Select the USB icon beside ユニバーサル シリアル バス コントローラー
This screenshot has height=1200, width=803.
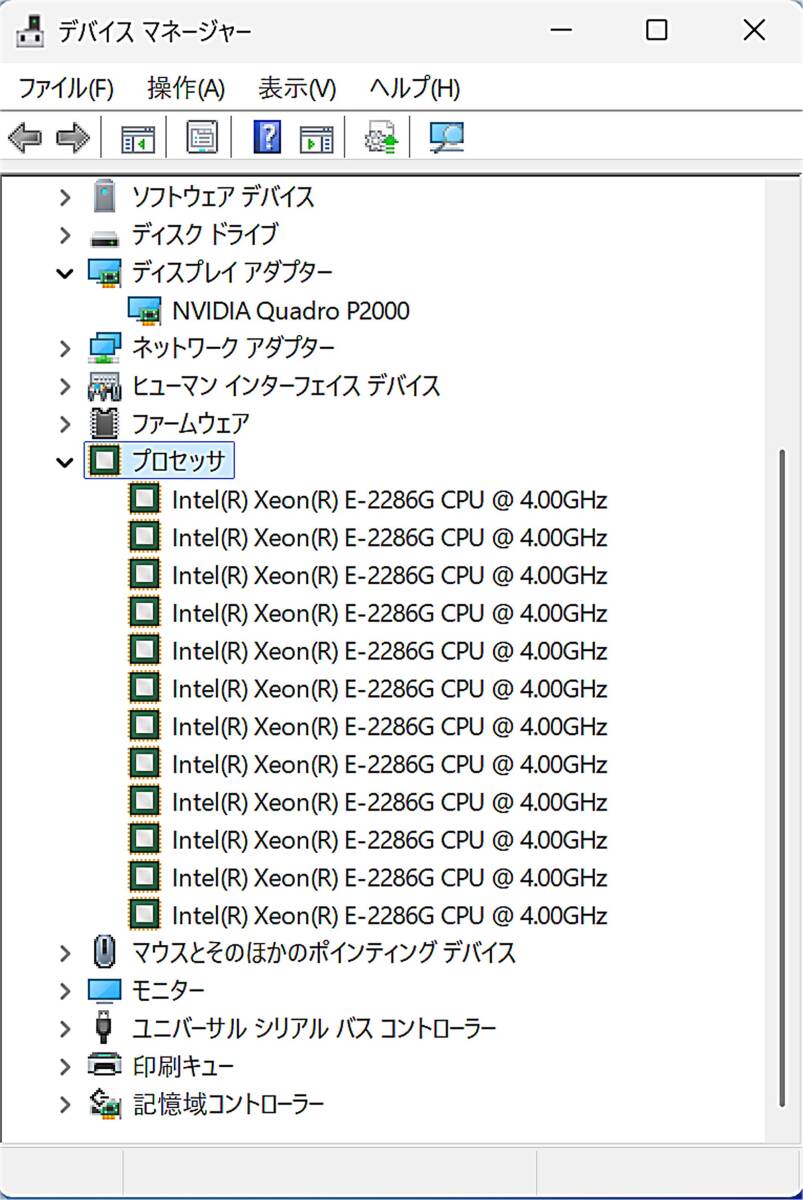pyautogui.click(x=104, y=1027)
